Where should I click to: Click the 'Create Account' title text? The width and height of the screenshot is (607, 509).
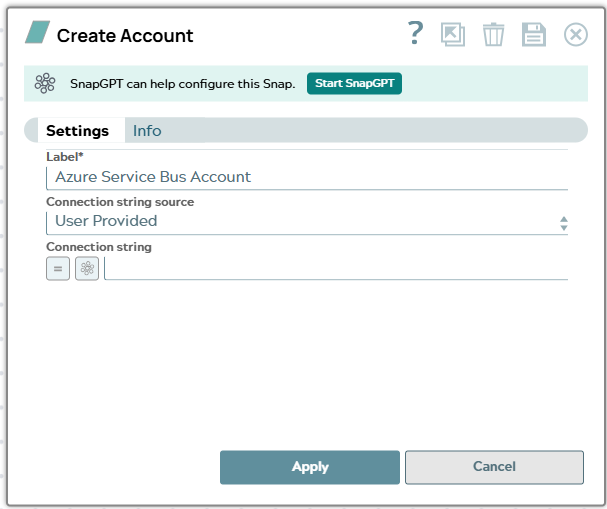tap(125, 36)
